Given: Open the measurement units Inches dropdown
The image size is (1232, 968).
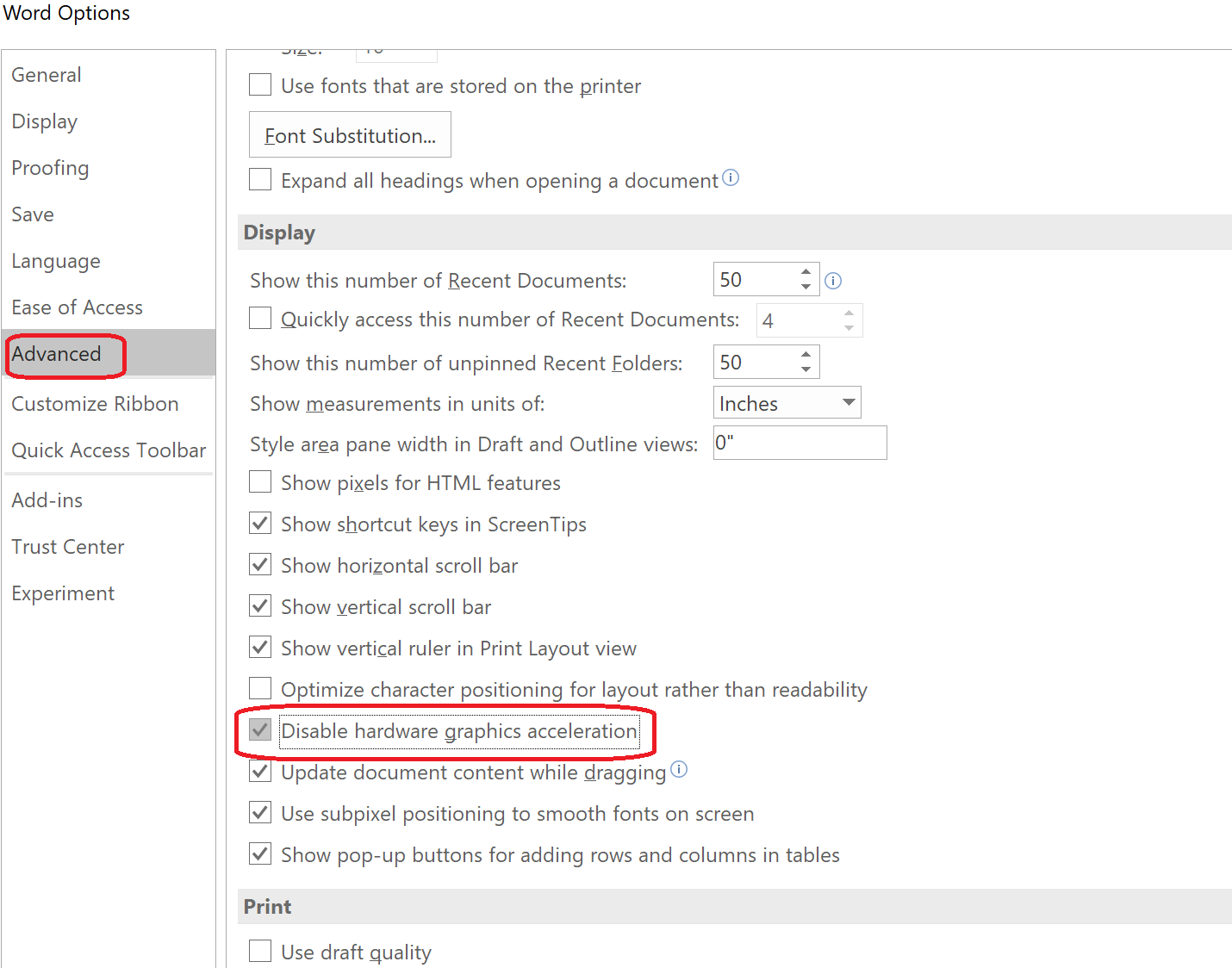Looking at the screenshot, I should coord(787,403).
